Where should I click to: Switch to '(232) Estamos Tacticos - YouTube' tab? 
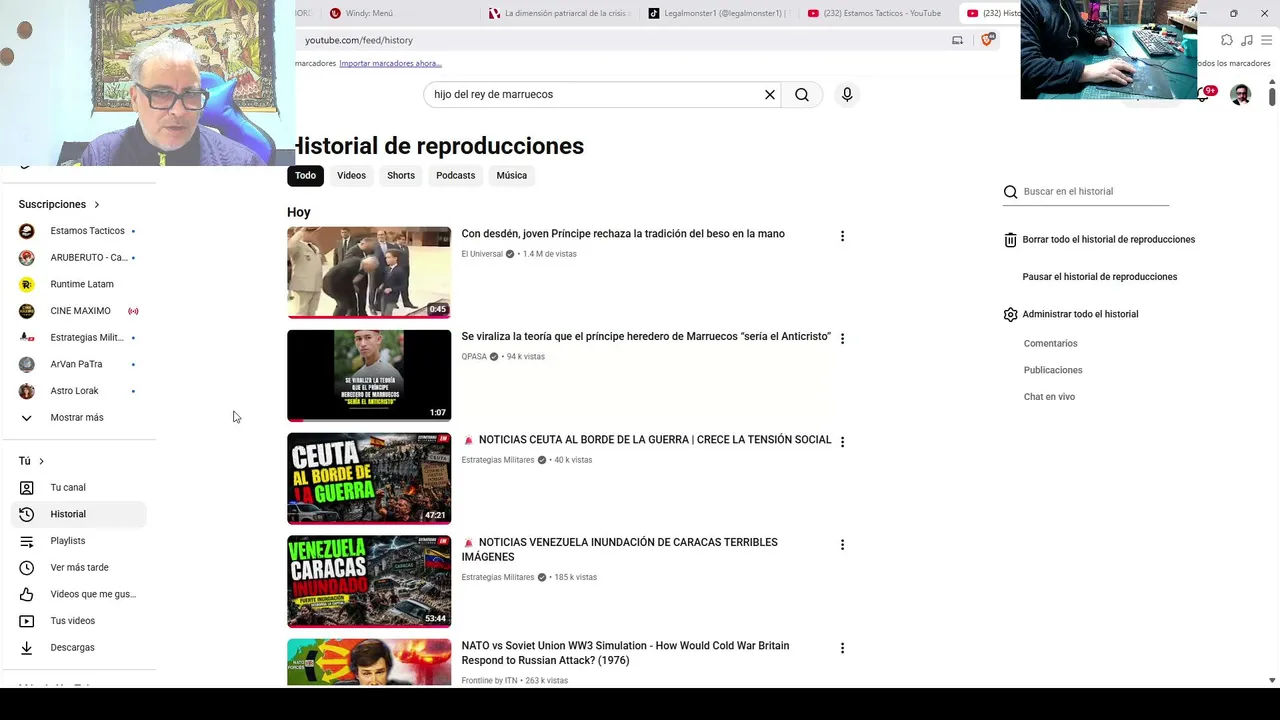(876, 13)
